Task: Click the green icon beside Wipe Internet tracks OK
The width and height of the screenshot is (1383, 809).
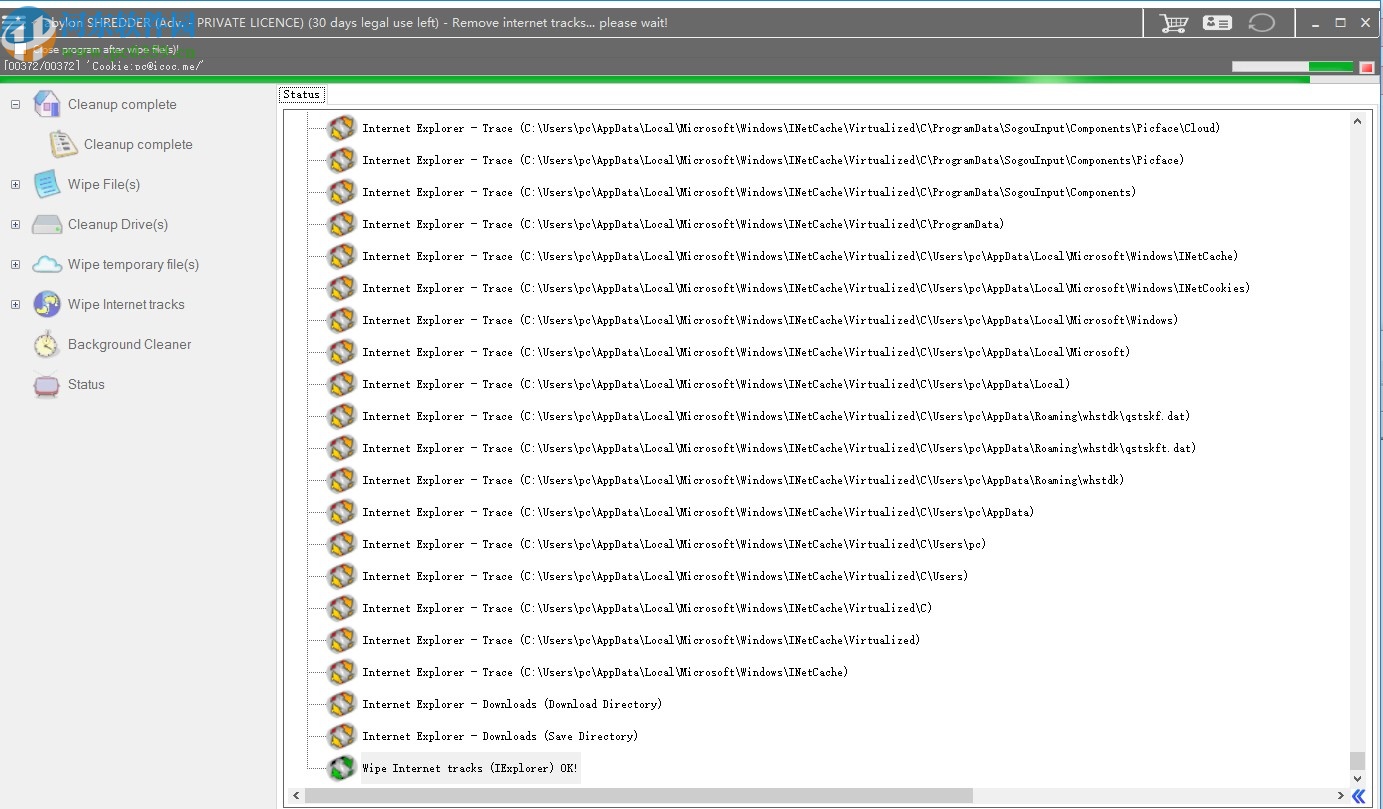Action: [342, 768]
